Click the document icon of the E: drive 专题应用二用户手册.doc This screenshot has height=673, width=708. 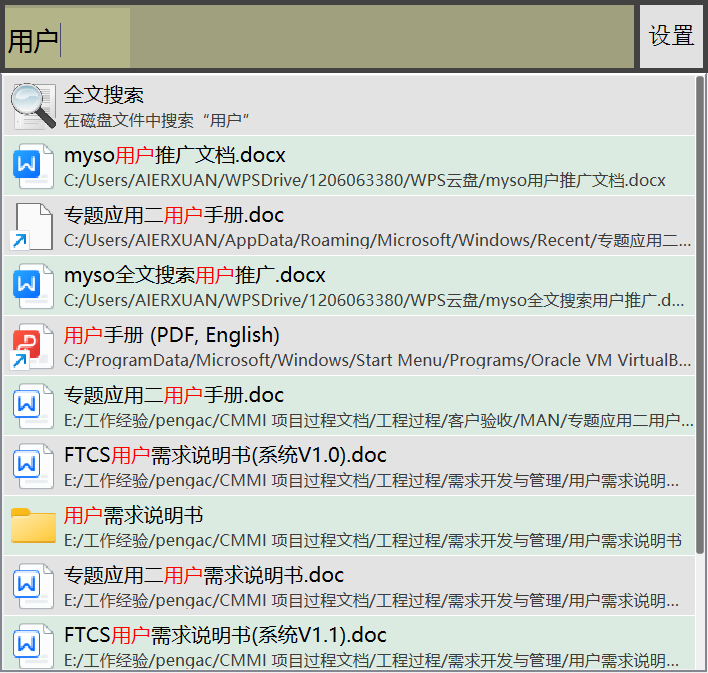point(33,406)
